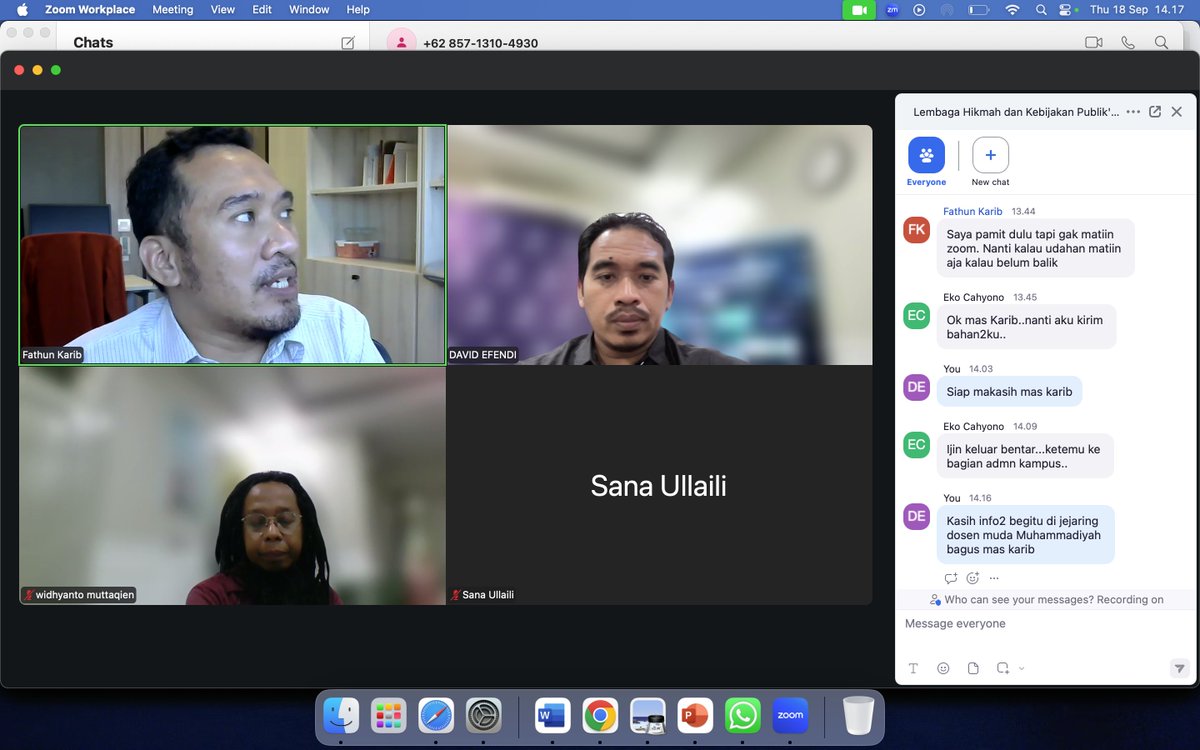Open Control Center in menu bar
This screenshot has width=1200, height=750.
tap(1066, 10)
